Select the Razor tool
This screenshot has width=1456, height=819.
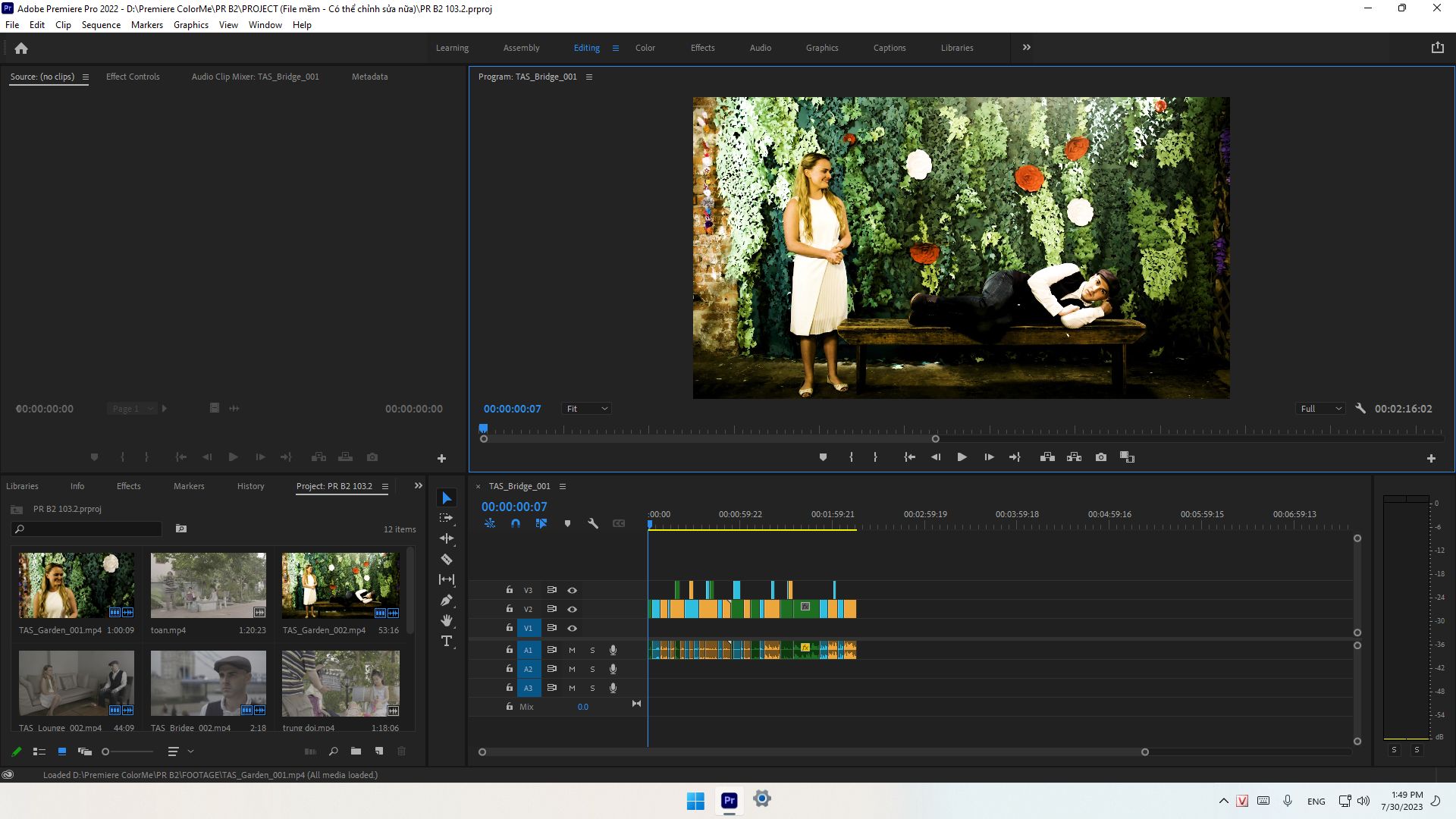click(447, 560)
